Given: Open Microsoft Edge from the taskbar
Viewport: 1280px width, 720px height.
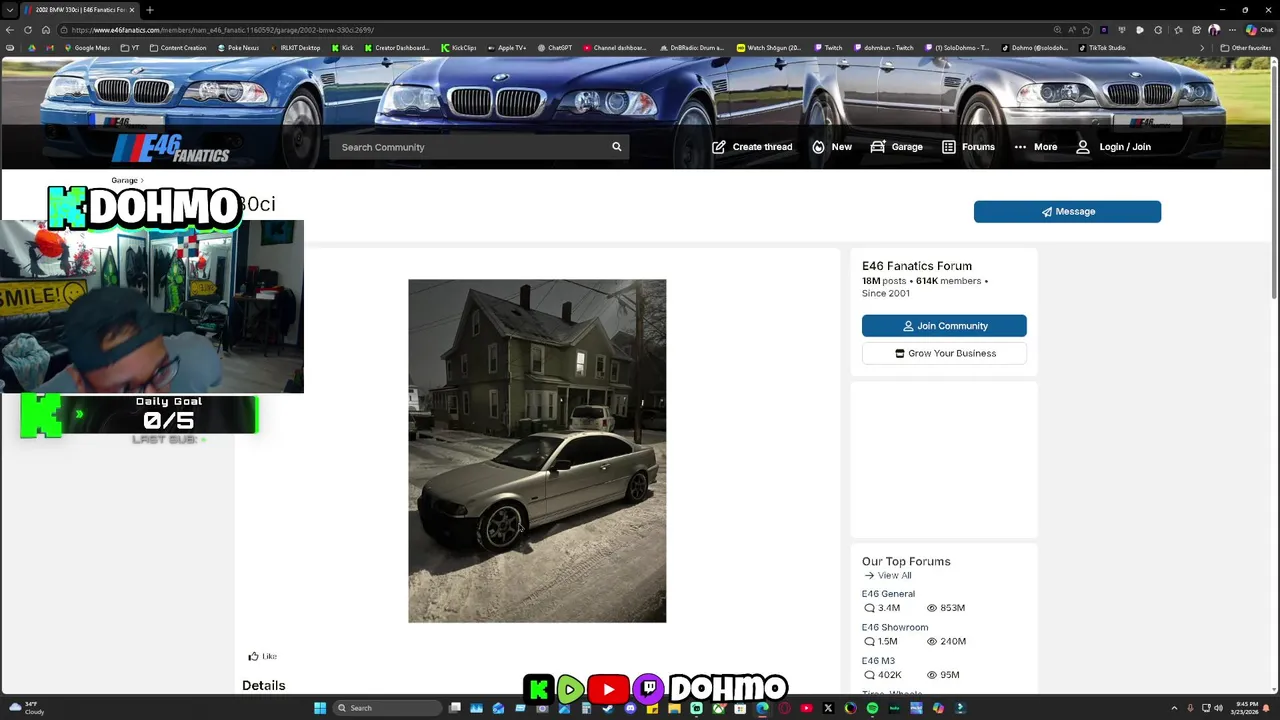Looking at the screenshot, I should (x=762, y=708).
